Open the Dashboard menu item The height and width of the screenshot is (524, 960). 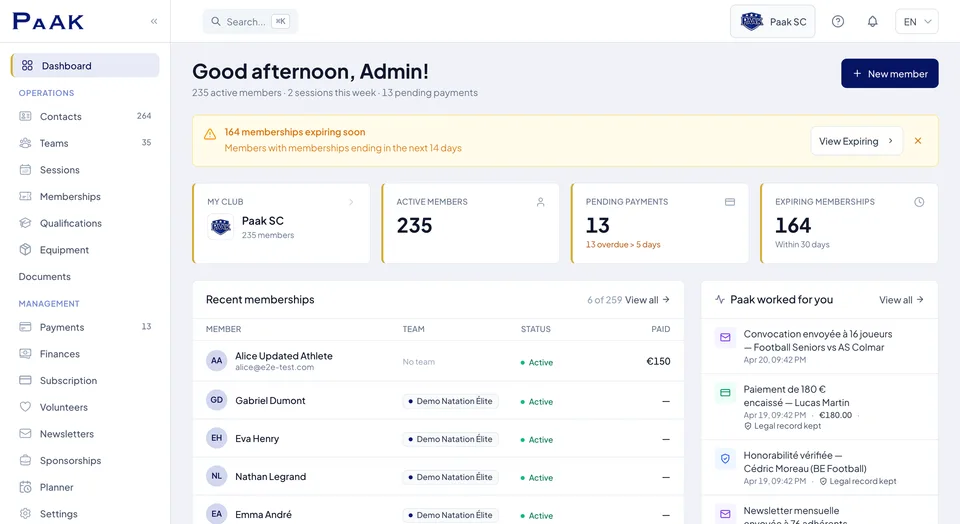[85, 66]
